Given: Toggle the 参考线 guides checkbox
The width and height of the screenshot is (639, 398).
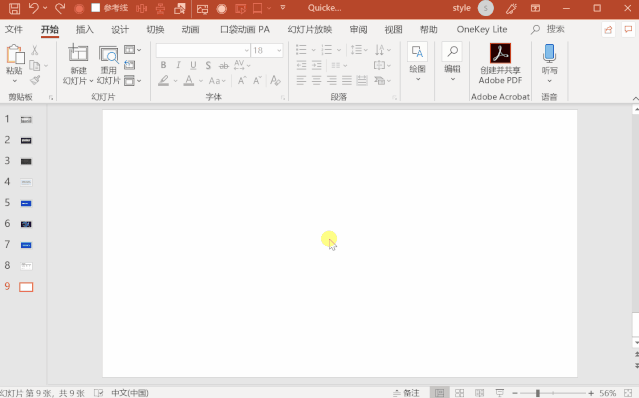Looking at the screenshot, I should click(96, 8).
